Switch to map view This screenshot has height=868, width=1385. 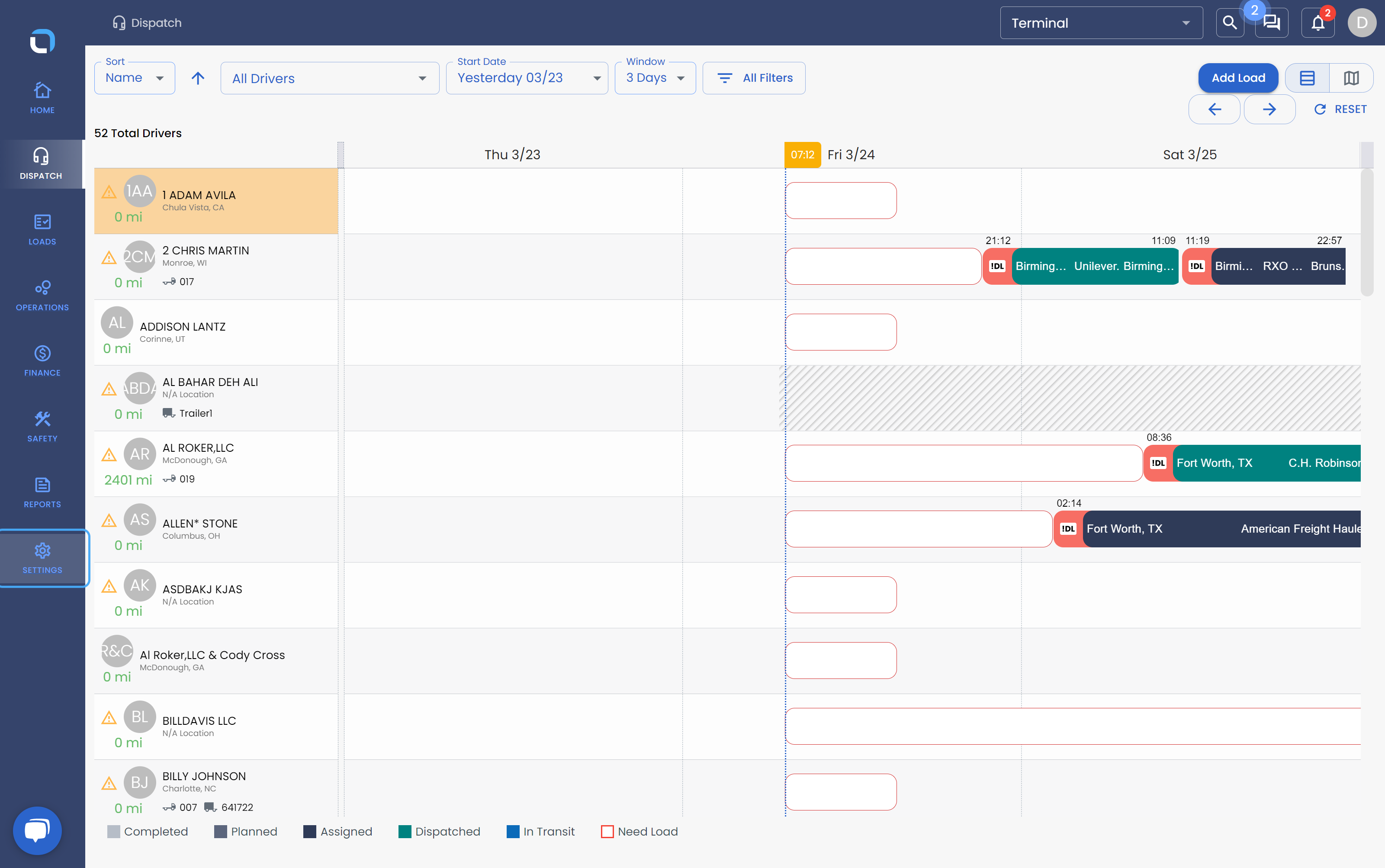1351,78
